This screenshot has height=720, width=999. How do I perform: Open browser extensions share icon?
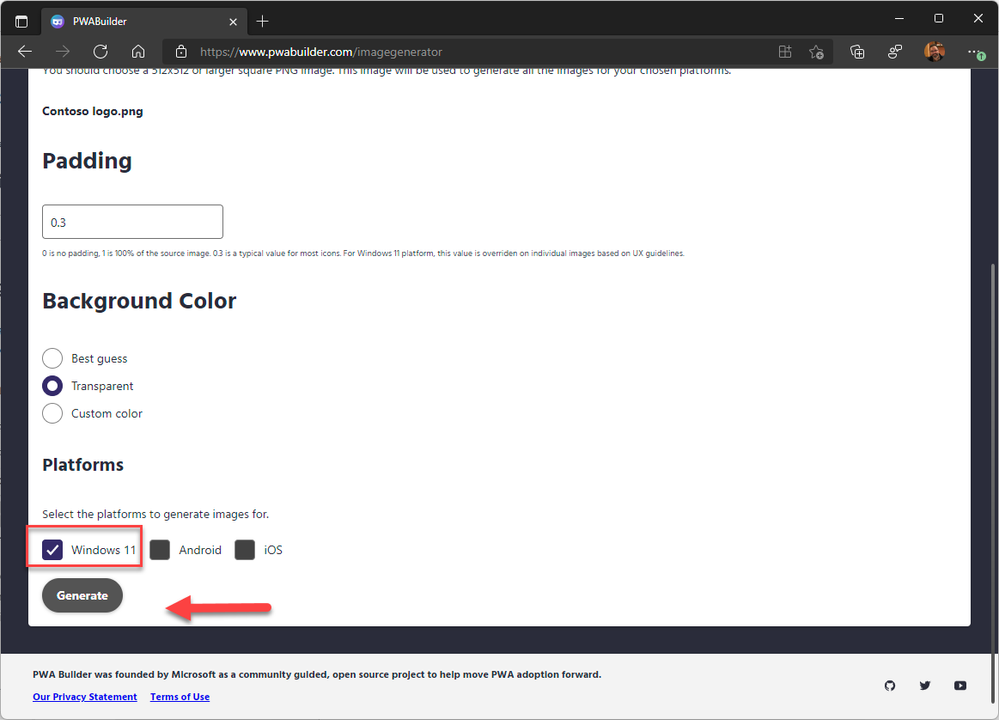895,52
